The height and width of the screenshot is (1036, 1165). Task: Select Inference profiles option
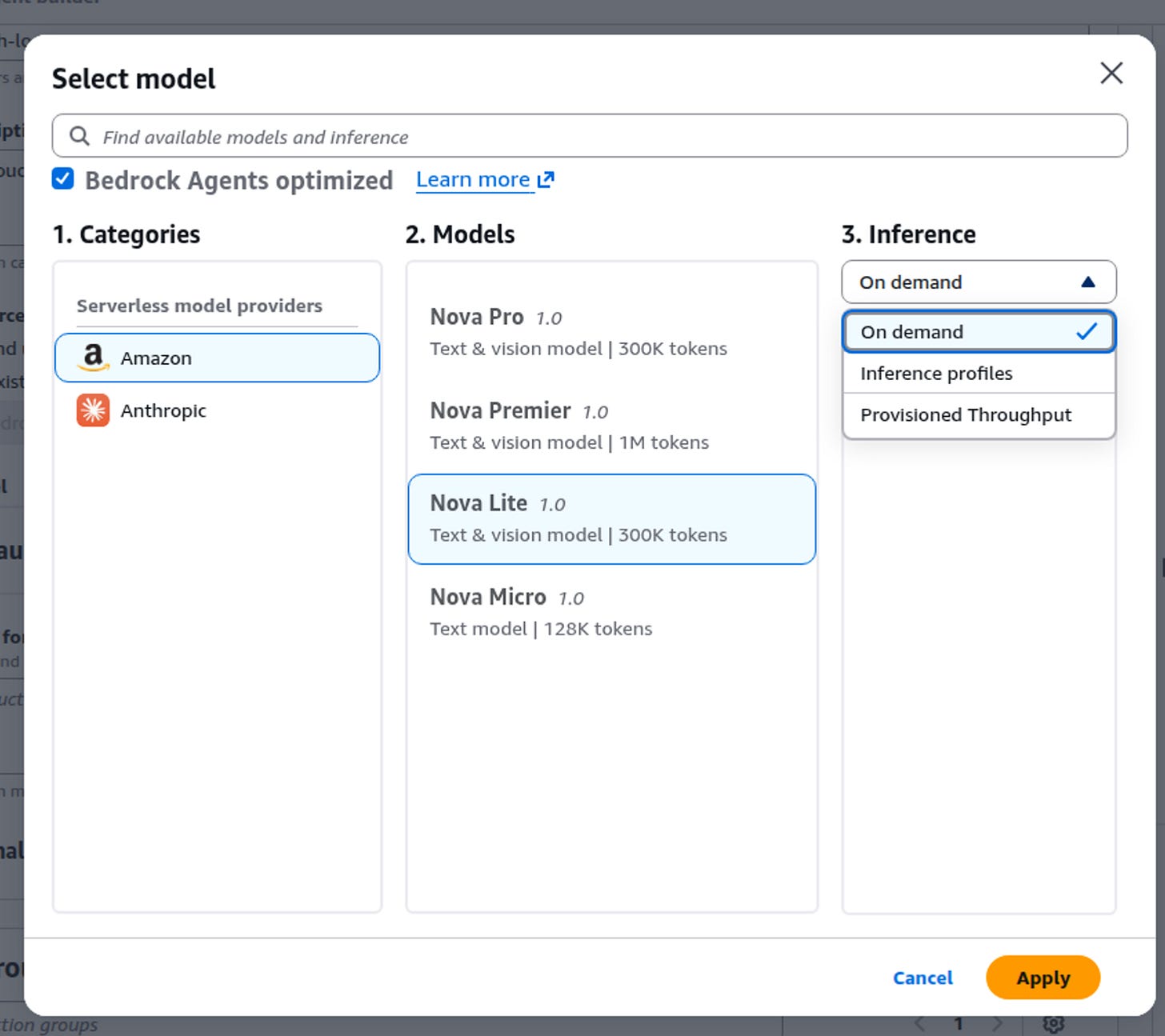coord(979,373)
